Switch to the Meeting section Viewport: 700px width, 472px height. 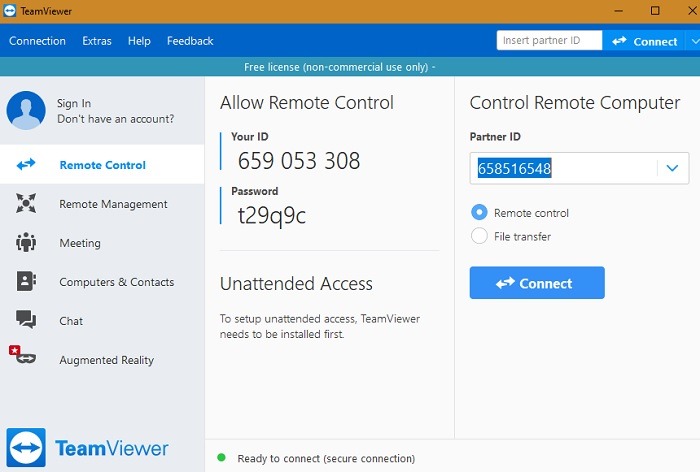pyautogui.click(x=102, y=242)
